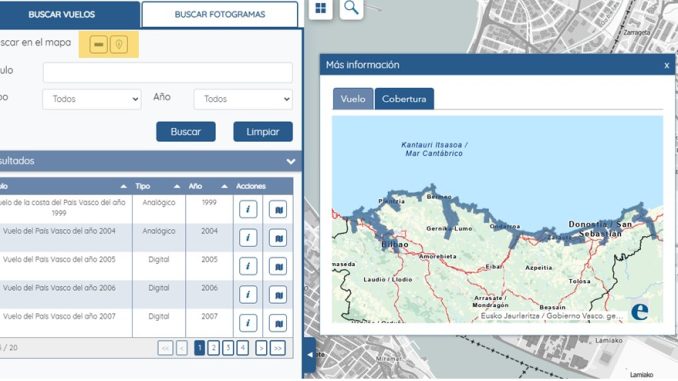The height and width of the screenshot is (381, 678).
Task: Open info for Vuelo del País Vasco 2005
Action: click(x=248, y=266)
